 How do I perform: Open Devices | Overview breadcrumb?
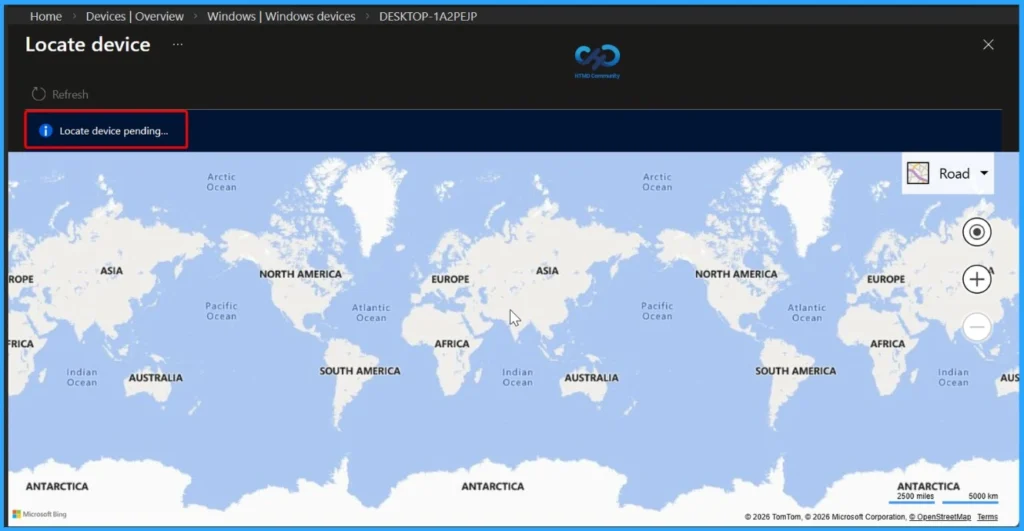click(135, 16)
